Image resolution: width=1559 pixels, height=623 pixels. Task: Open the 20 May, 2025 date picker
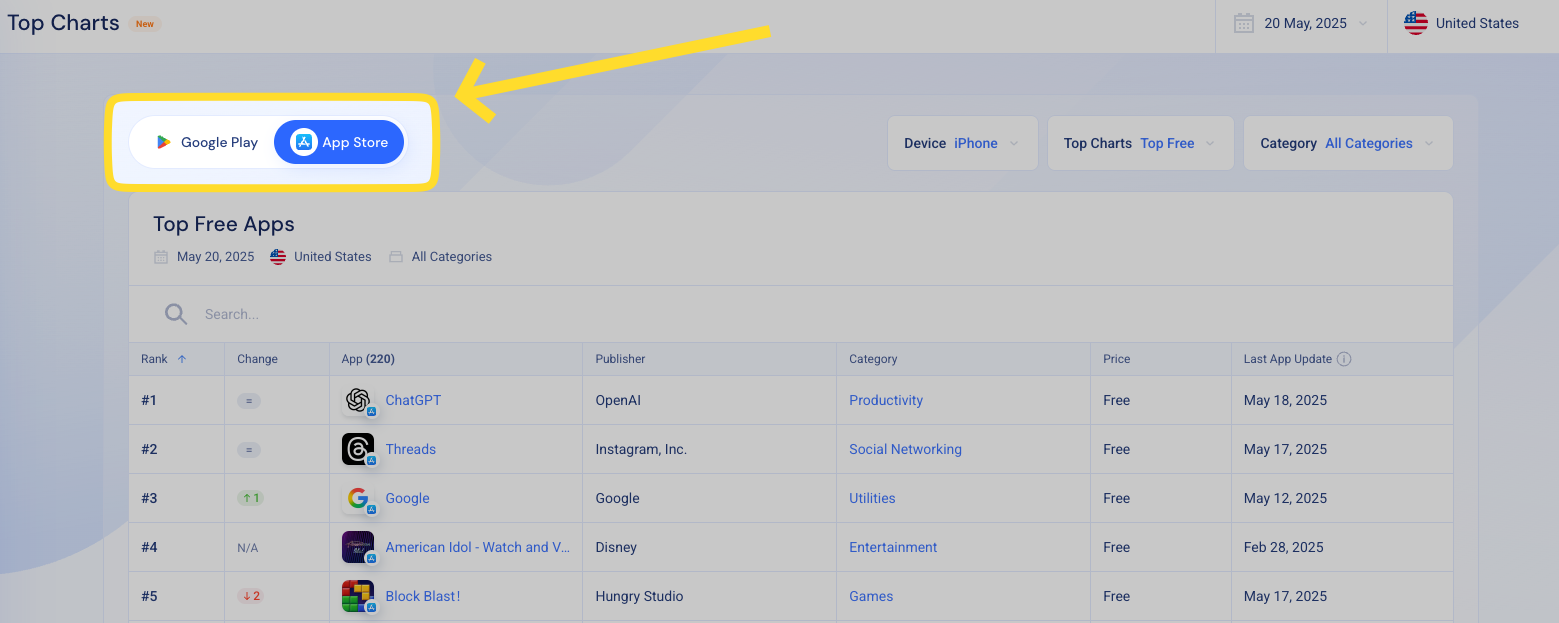(x=1301, y=23)
